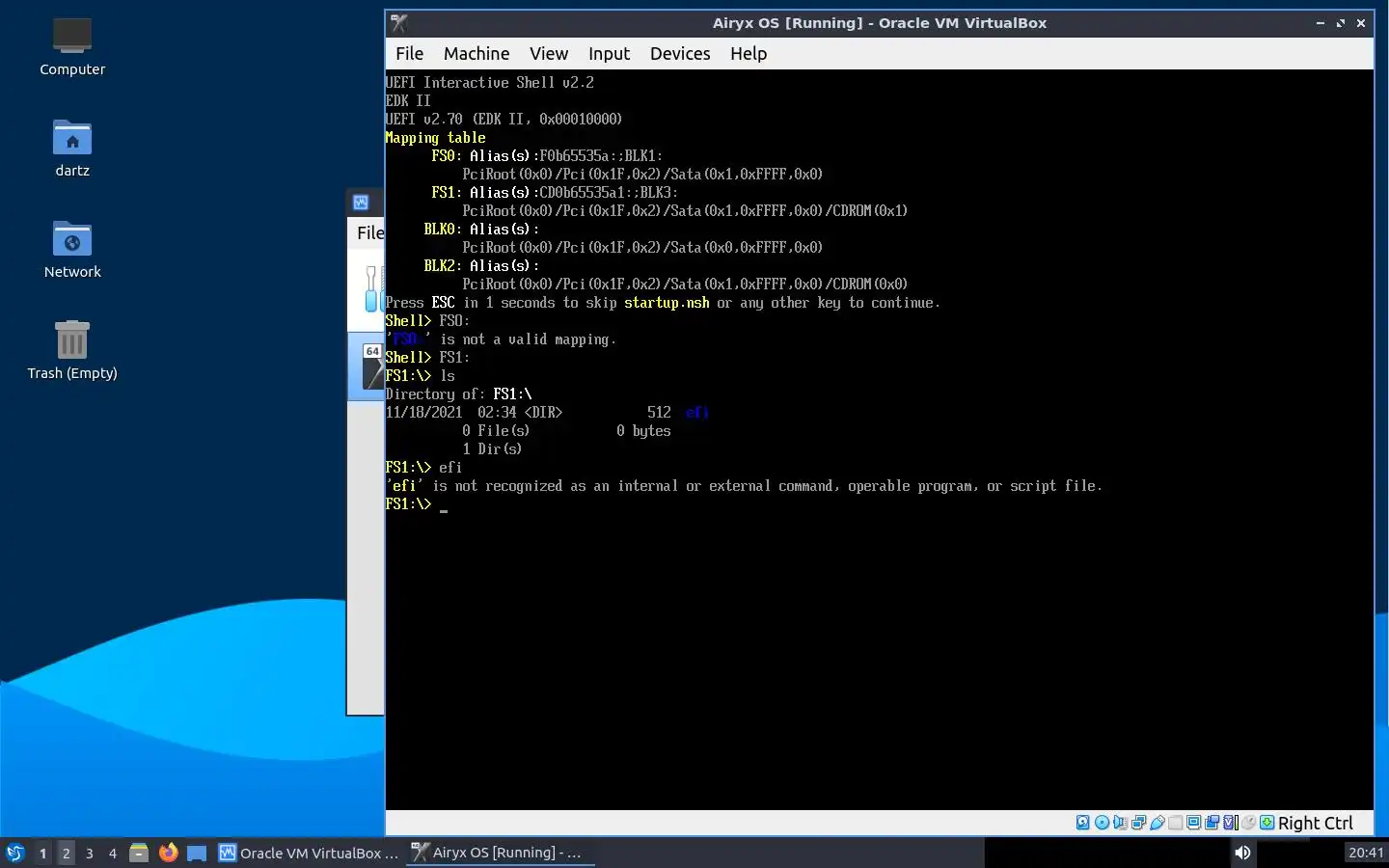Click the 'BLK0:' mapping entry label

441,230
